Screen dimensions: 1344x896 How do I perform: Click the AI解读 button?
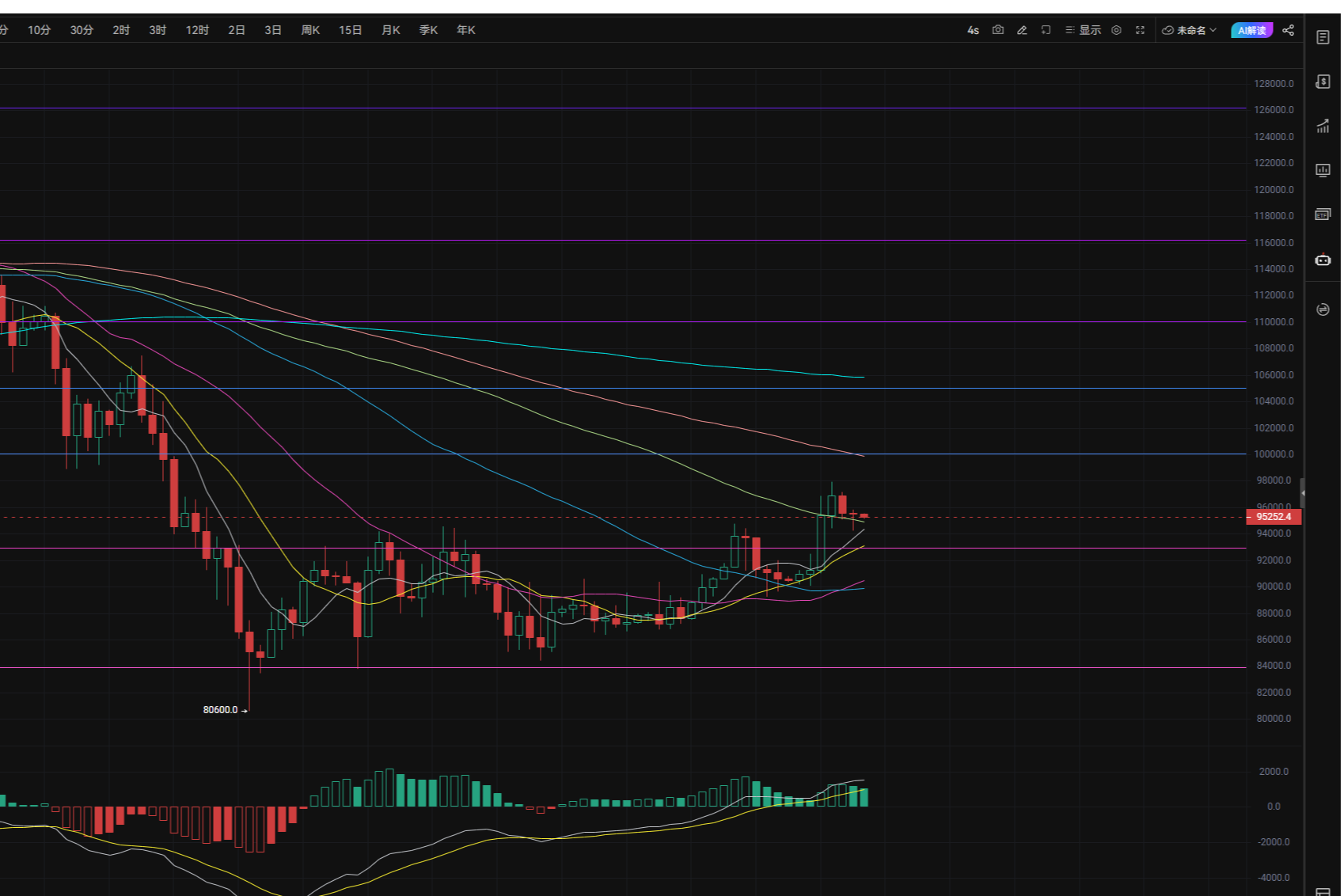click(x=1251, y=30)
